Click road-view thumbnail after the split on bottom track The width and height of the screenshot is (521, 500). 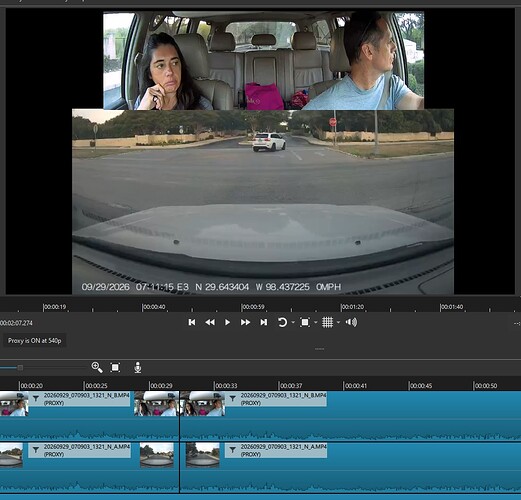pyautogui.click(x=203, y=455)
